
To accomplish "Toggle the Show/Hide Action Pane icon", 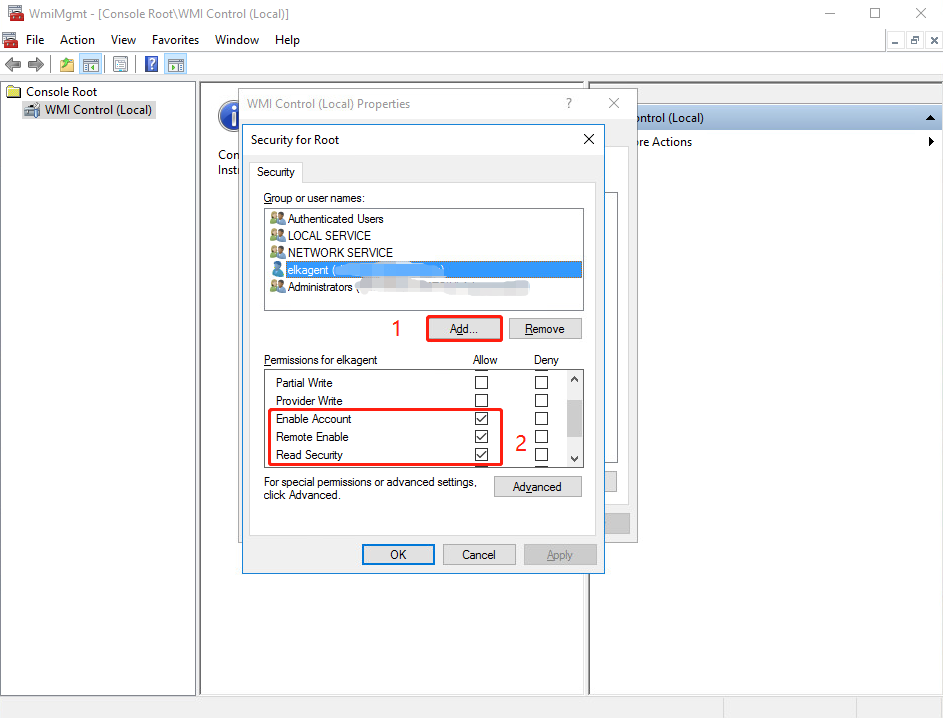I will tap(175, 63).
